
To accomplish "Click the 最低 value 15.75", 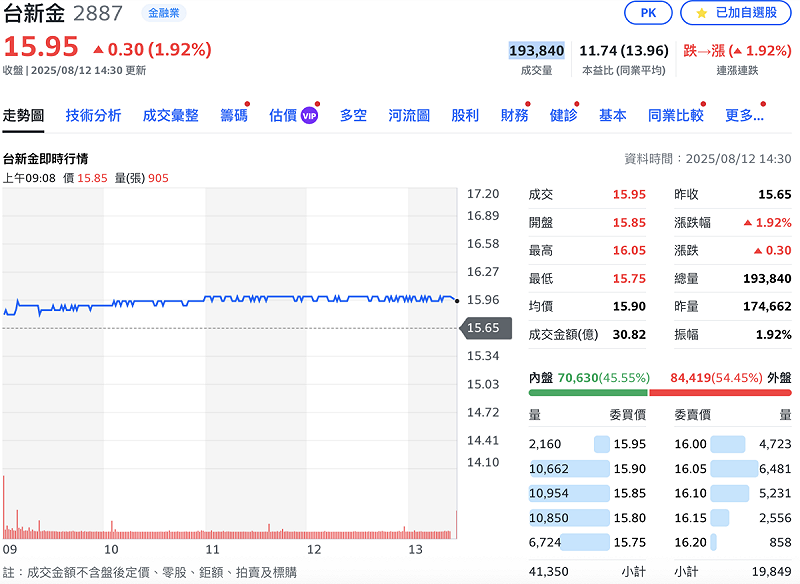I will 629,278.
